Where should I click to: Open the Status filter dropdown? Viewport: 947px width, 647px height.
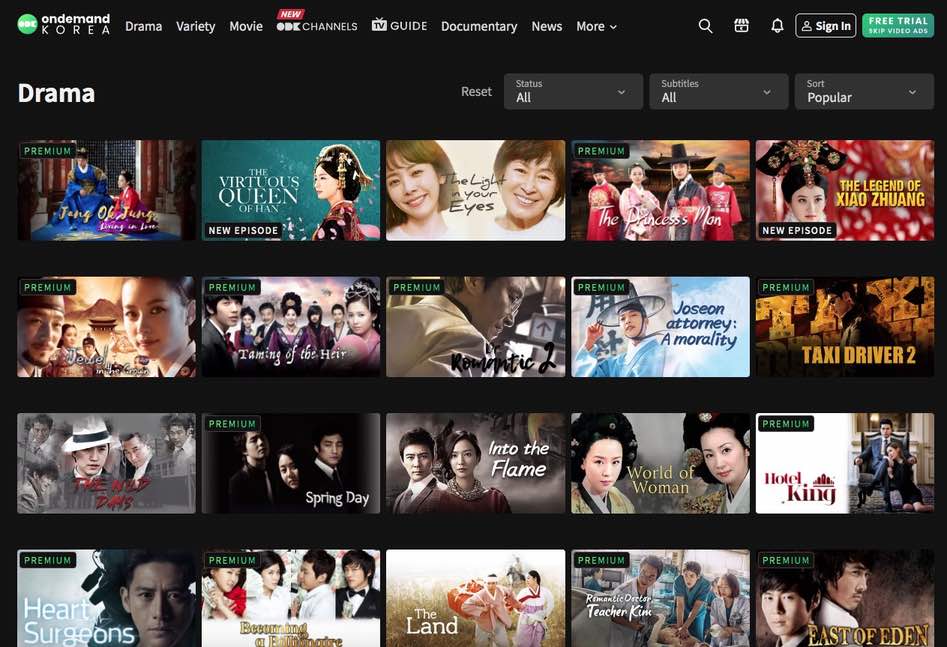[572, 91]
